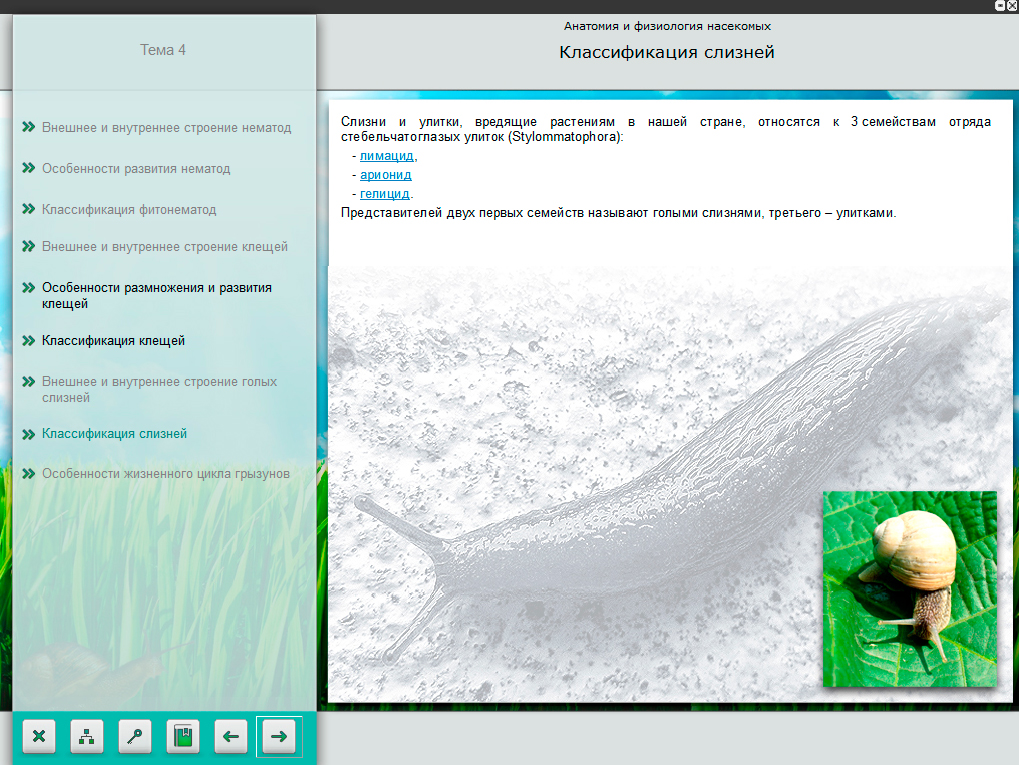Open Внешнее и внутреннее строение клещей
This screenshot has height=765, width=1019.
point(164,247)
